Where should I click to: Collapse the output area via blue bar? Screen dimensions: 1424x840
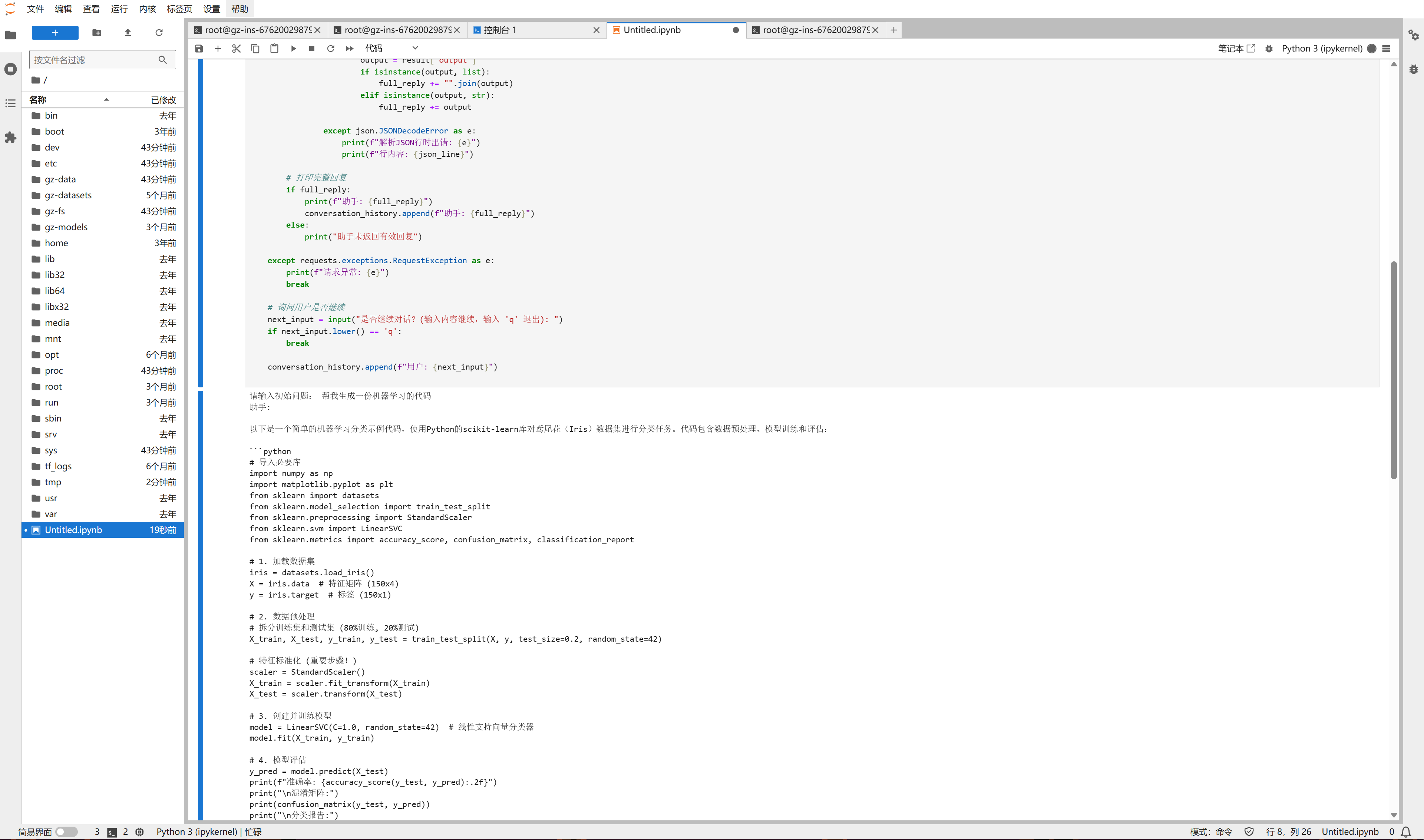click(x=200, y=605)
